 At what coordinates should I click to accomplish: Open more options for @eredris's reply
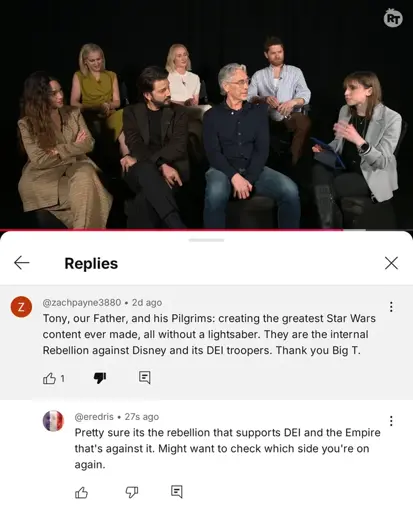(x=391, y=421)
